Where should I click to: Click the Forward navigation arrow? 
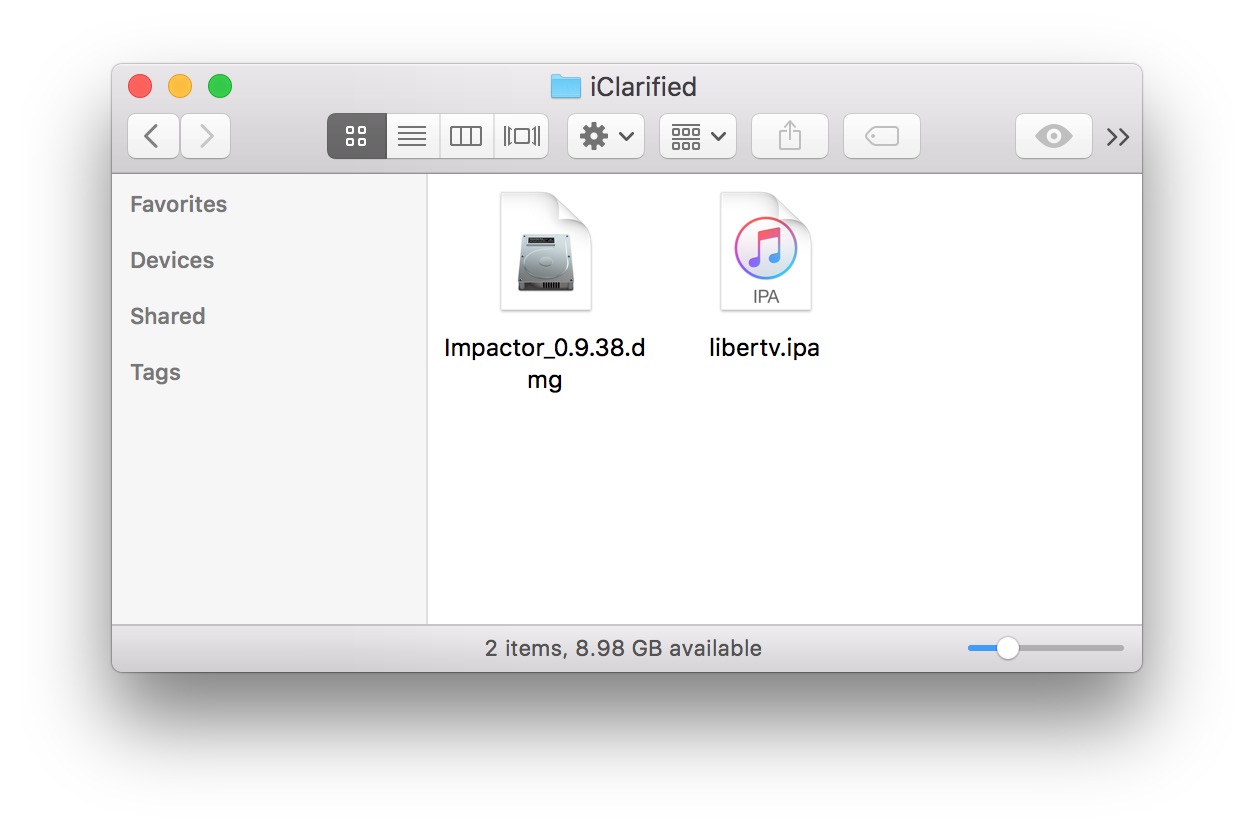tap(206, 136)
